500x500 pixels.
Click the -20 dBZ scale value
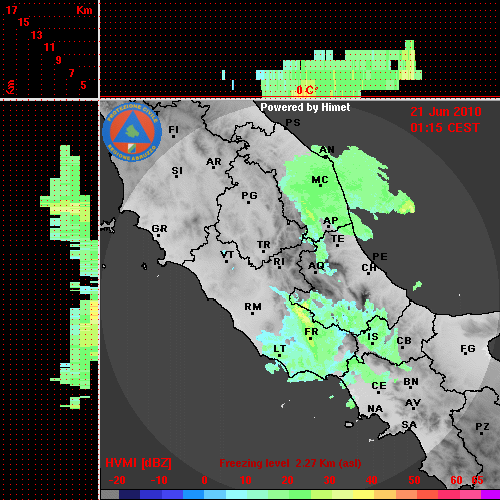point(117,480)
